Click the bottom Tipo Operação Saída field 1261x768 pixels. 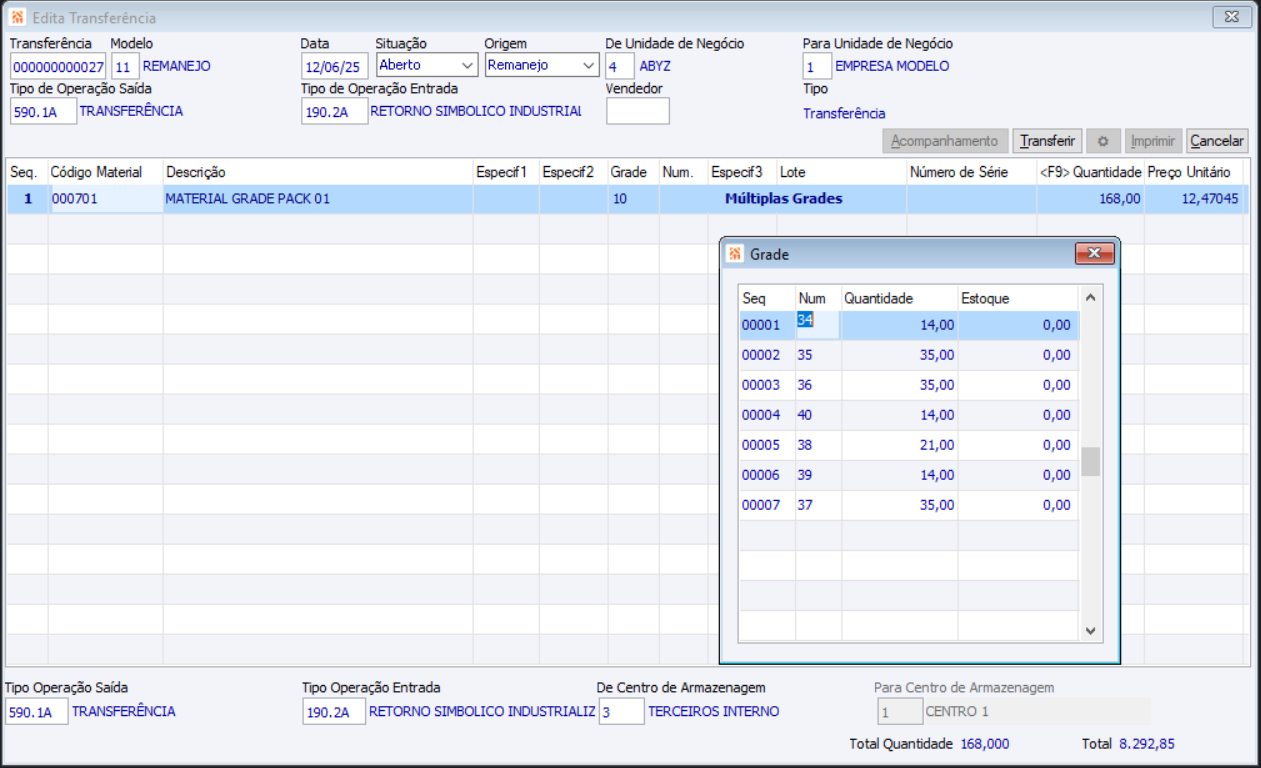pos(37,711)
